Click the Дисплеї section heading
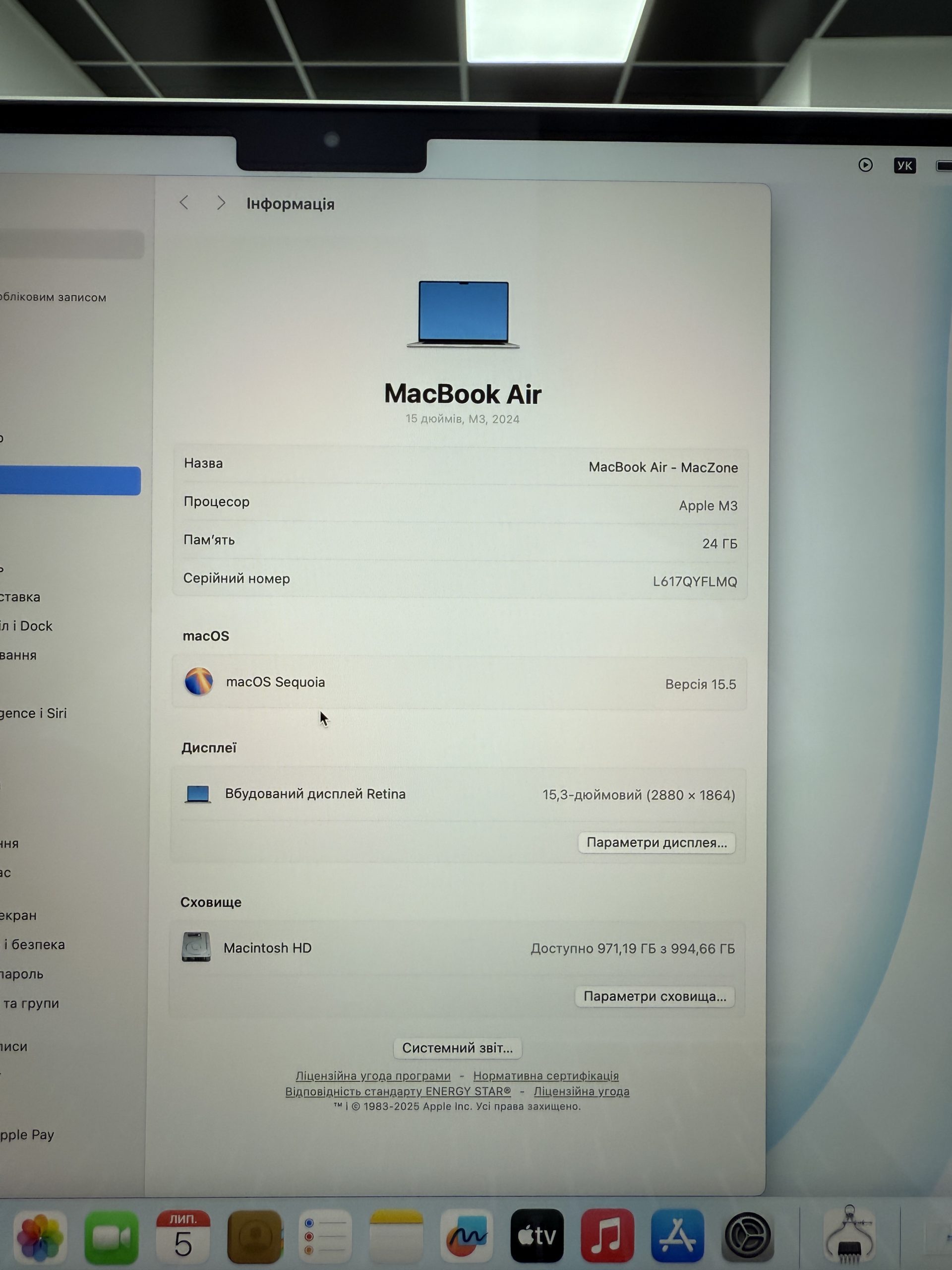952x1270 pixels. tap(209, 748)
